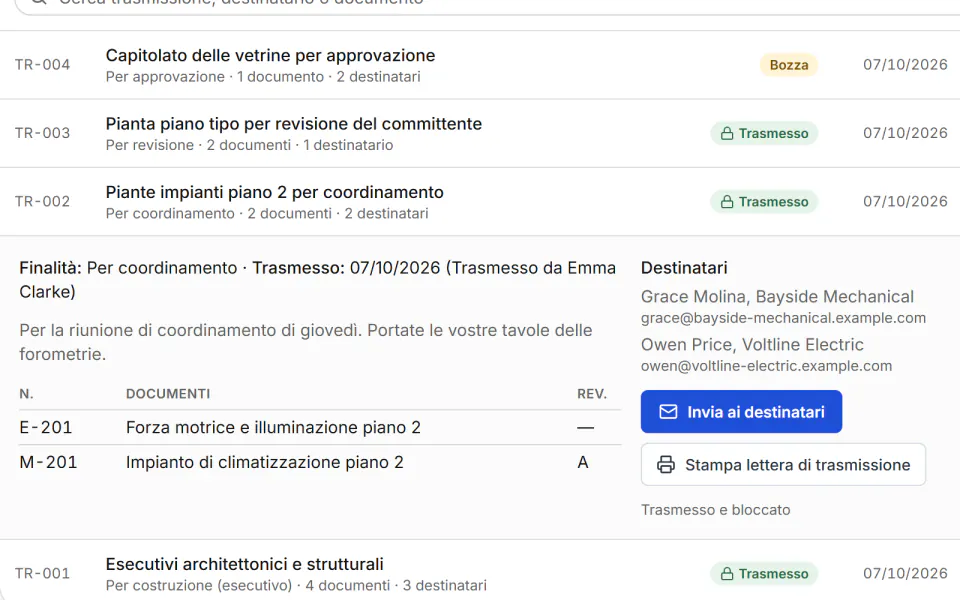Click the TR-003 transmittal number
The width and height of the screenshot is (960, 600).
pos(42,133)
